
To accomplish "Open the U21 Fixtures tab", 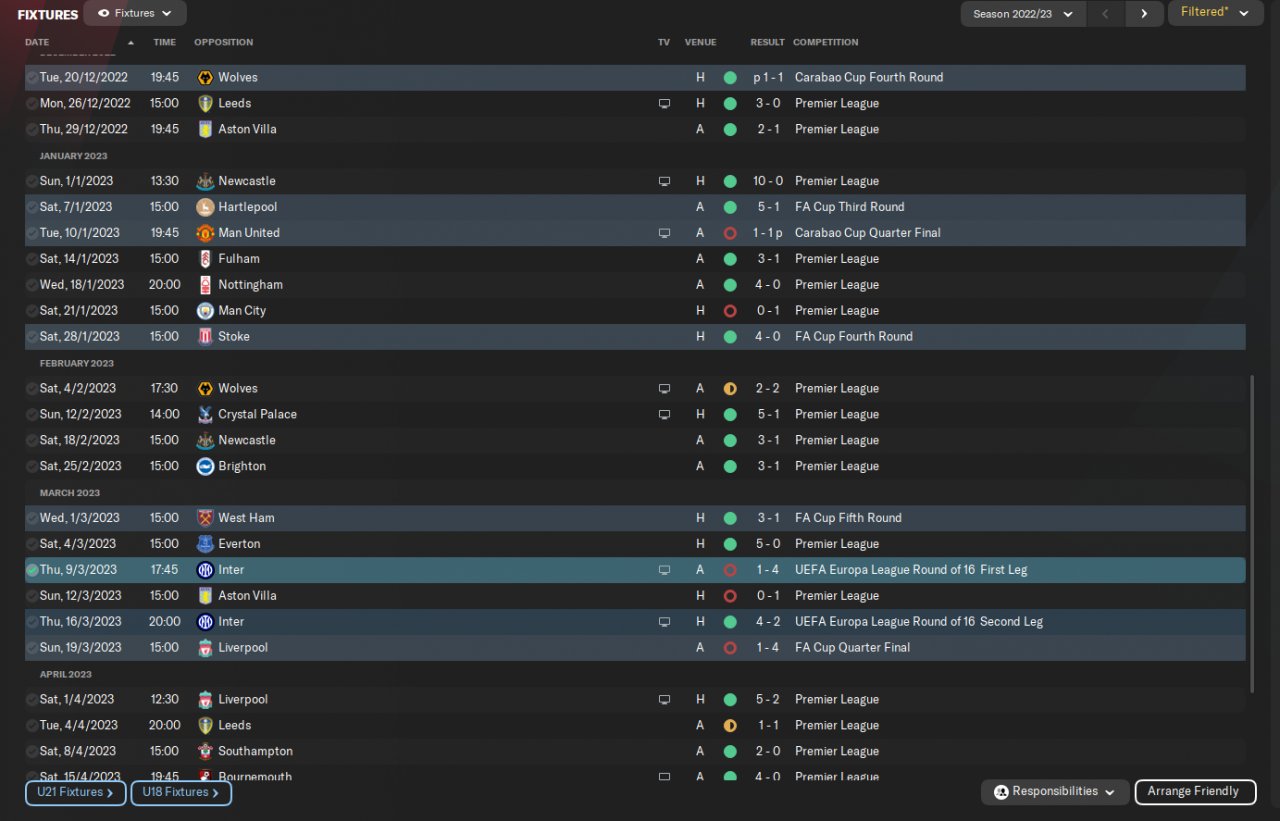I will (x=76, y=793).
